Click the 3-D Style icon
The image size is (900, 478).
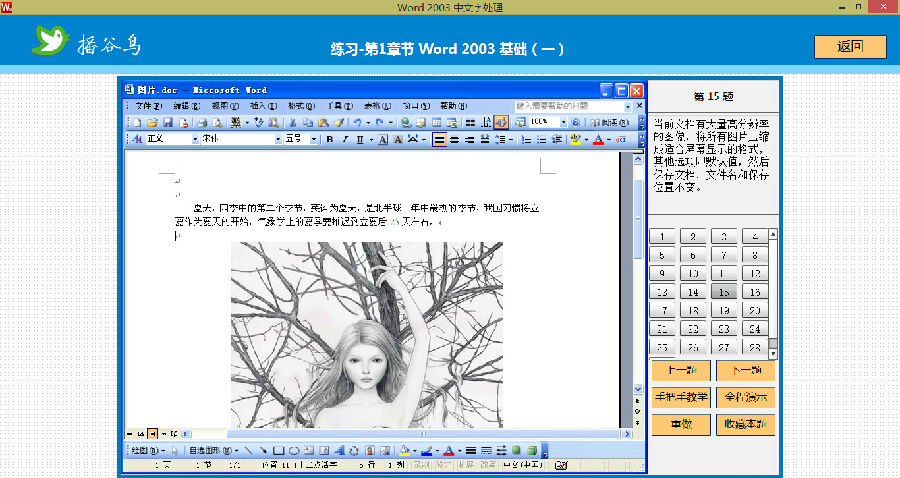tap(532, 450)
